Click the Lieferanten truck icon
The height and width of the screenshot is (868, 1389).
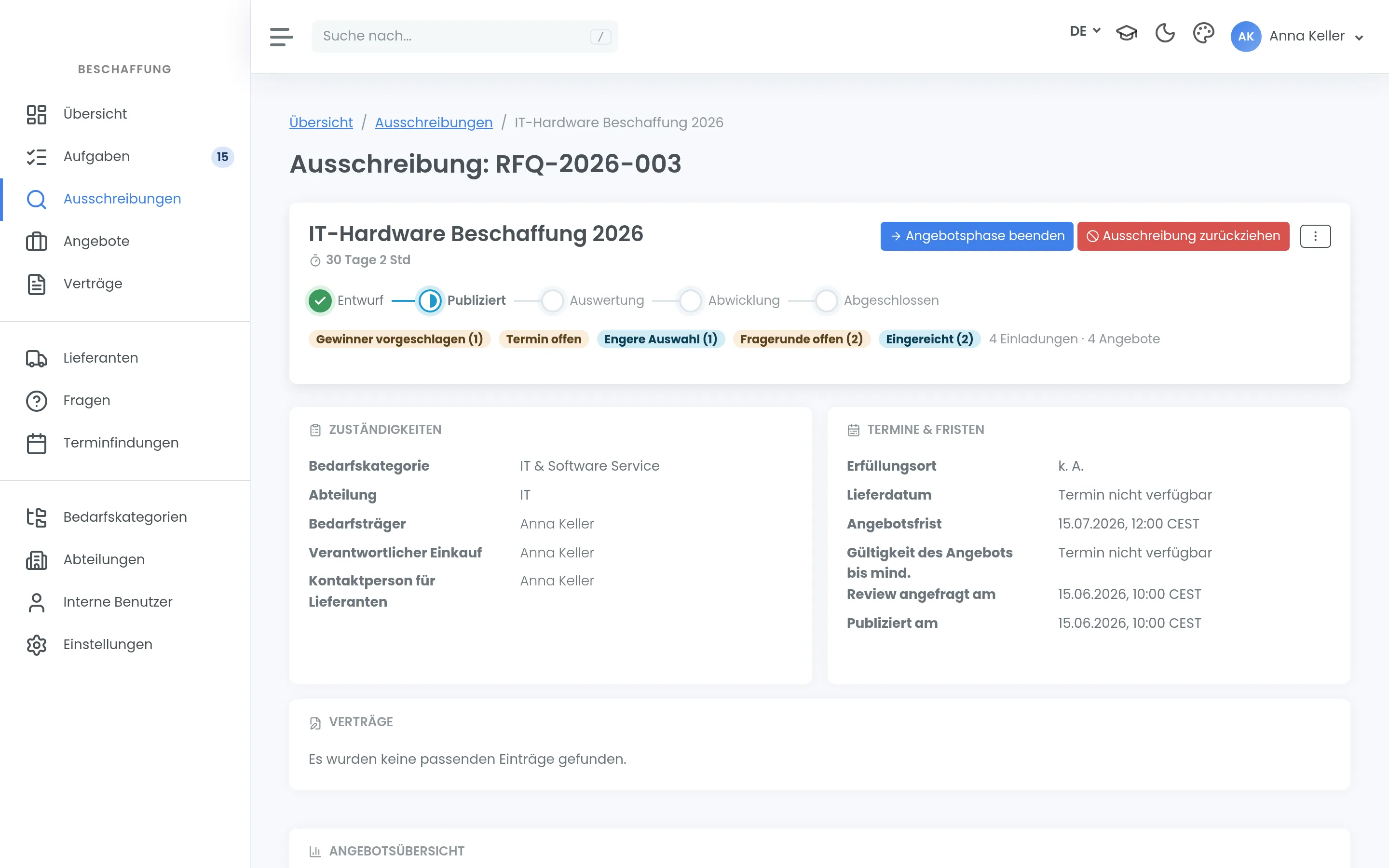pos(37,358)
